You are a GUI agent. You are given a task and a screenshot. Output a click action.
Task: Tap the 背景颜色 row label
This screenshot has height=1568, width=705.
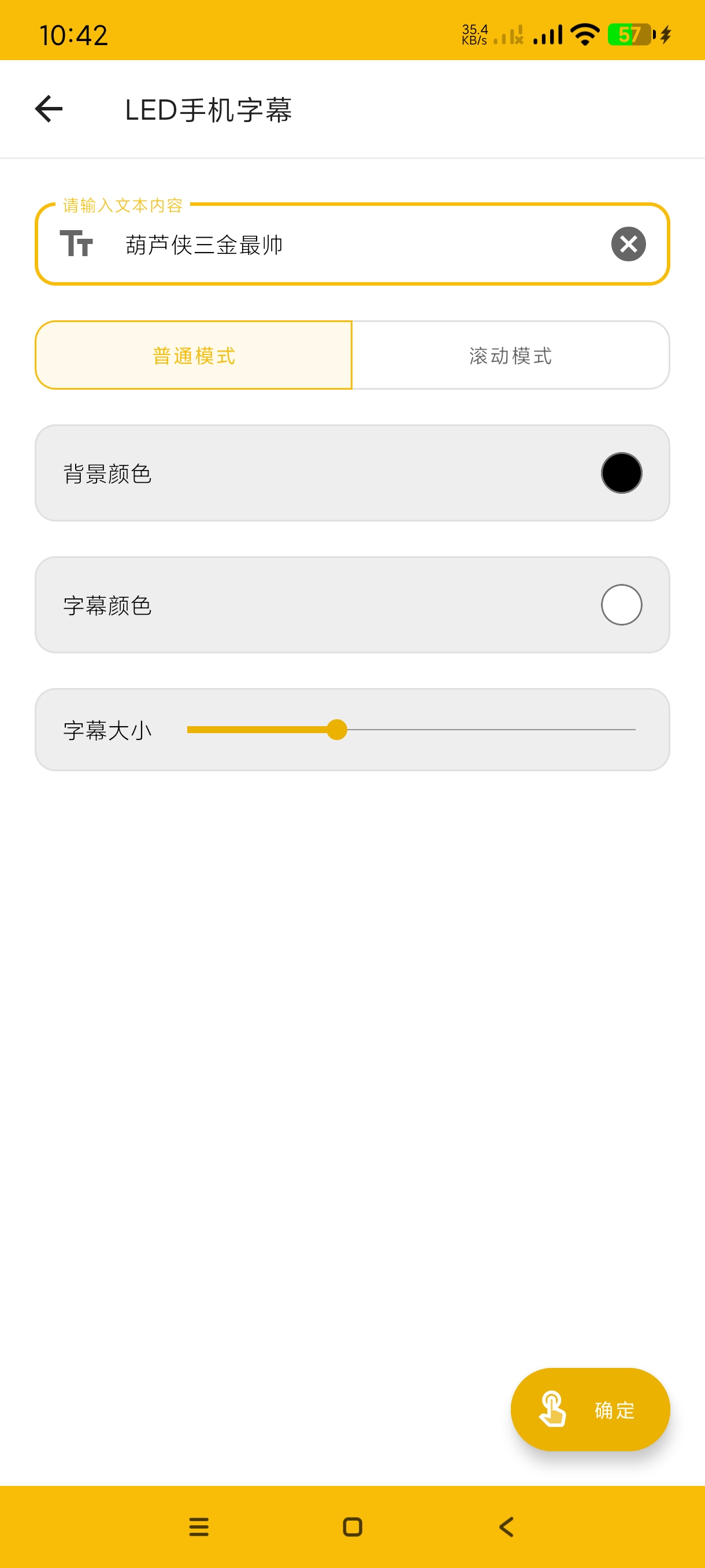[x=107, y=474]
